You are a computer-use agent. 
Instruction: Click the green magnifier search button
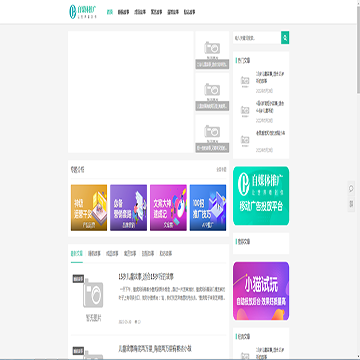click(x=285, y=38)
